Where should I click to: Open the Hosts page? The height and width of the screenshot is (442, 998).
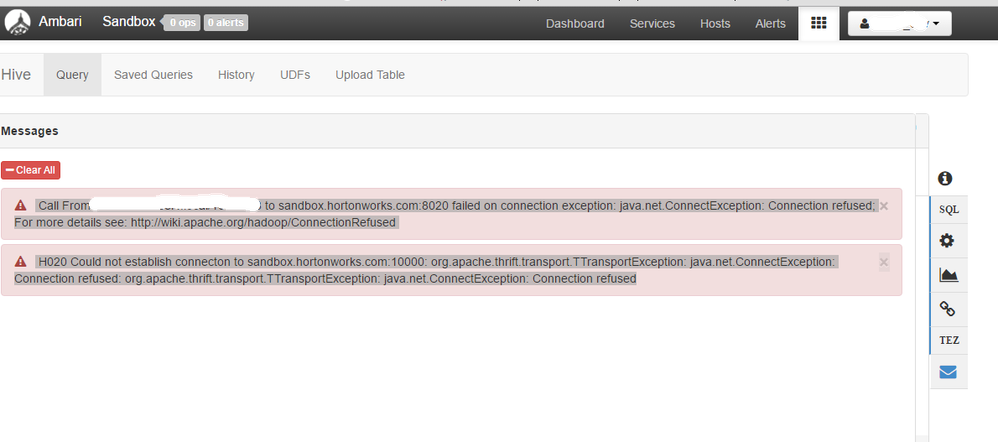(x=715, y=24)
